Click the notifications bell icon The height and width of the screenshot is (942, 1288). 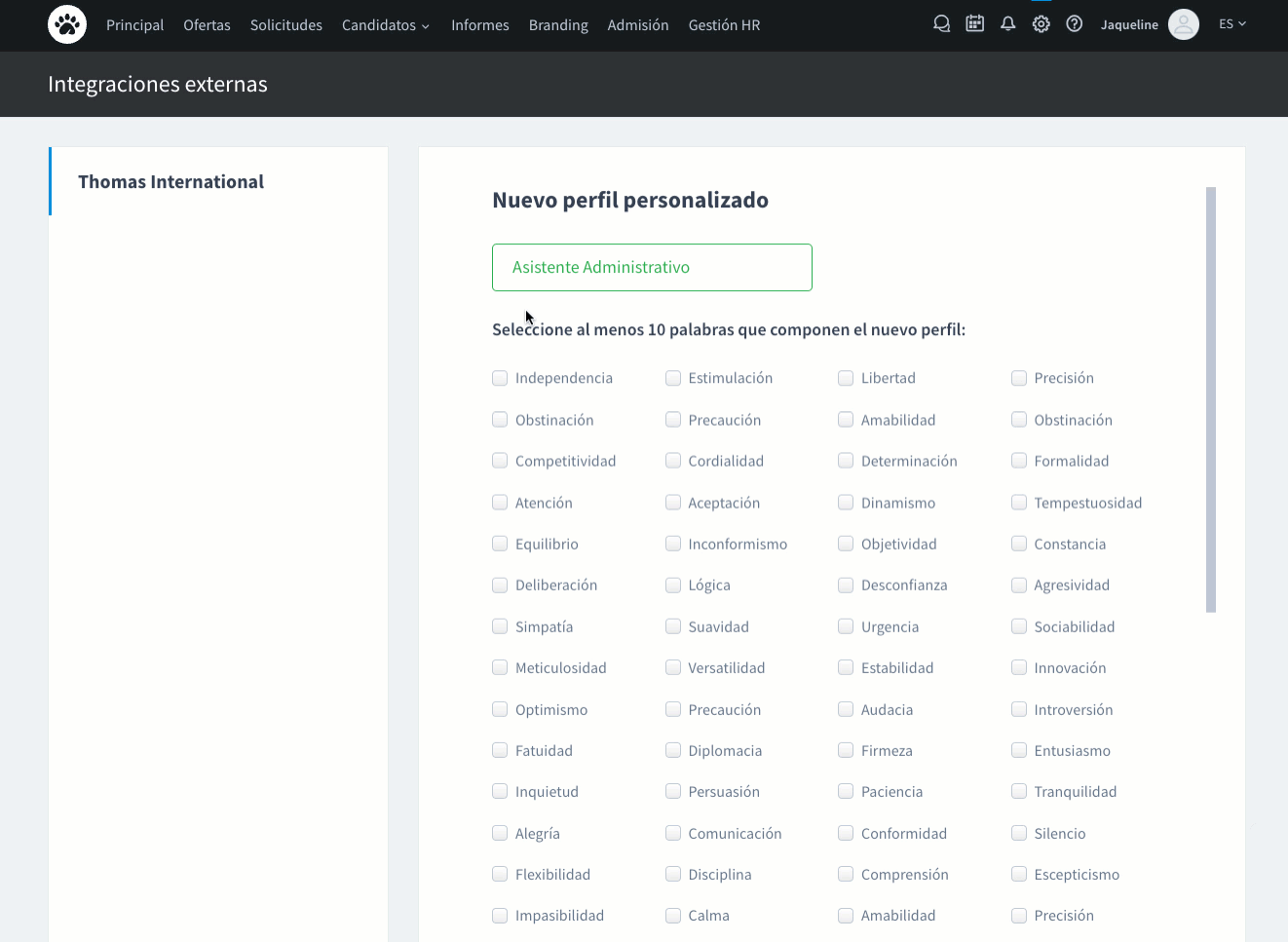pyautogui.click(x=1007, y=22)
